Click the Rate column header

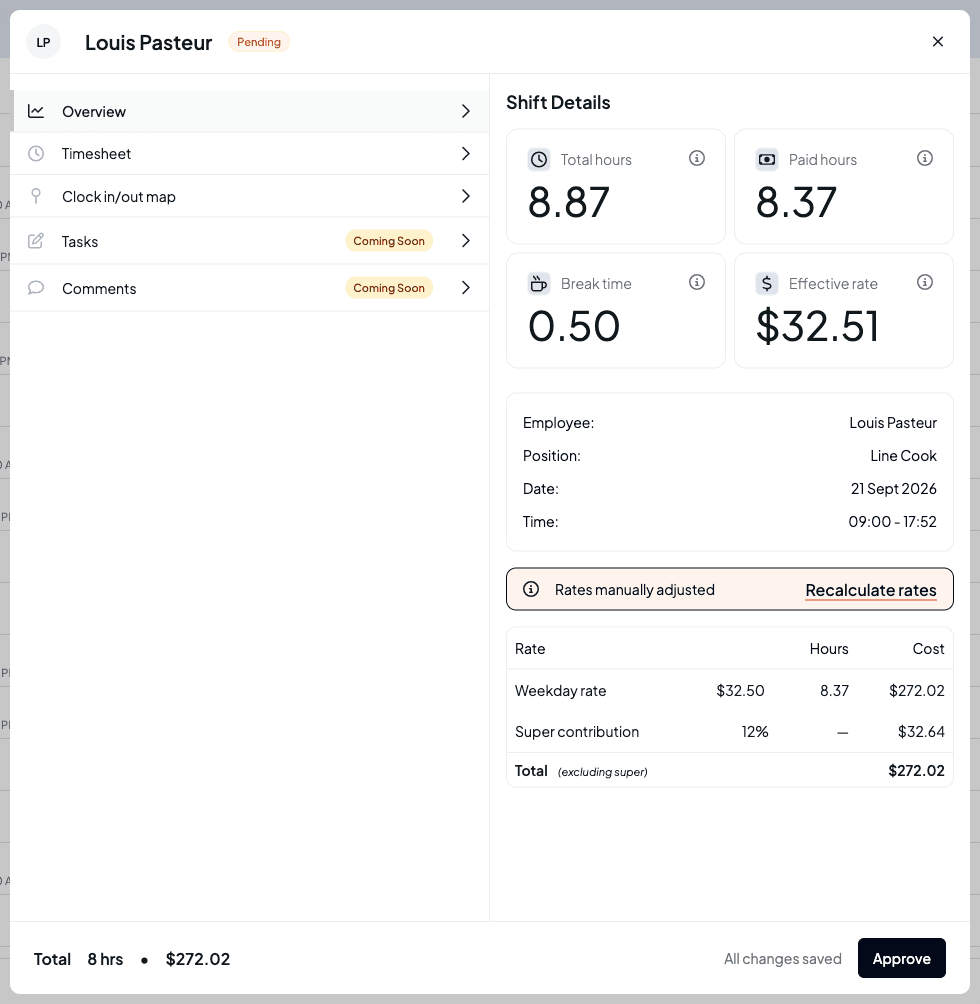pyautogui.click(x=530, y=649)
